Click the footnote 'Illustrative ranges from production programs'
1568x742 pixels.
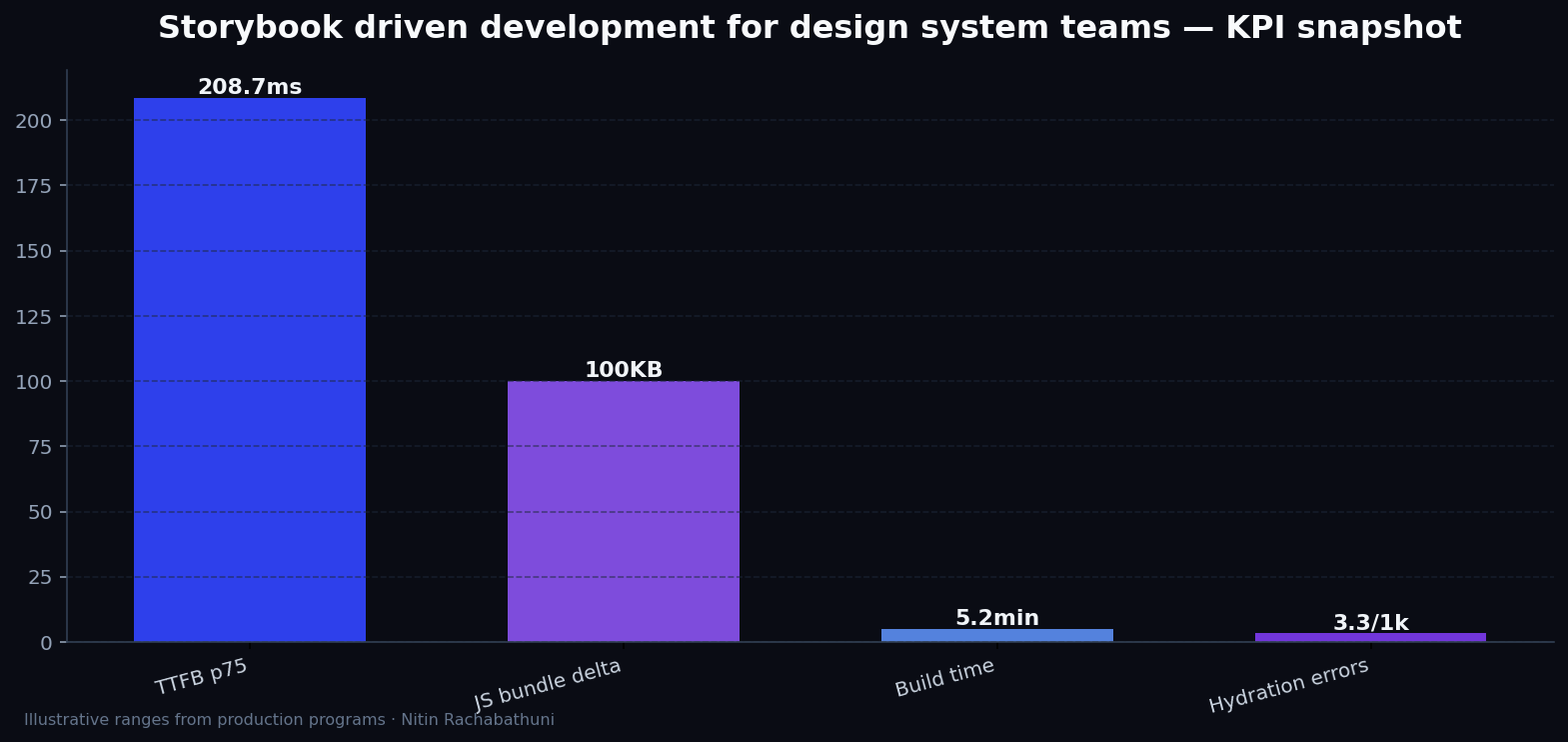tap(205, 720)
